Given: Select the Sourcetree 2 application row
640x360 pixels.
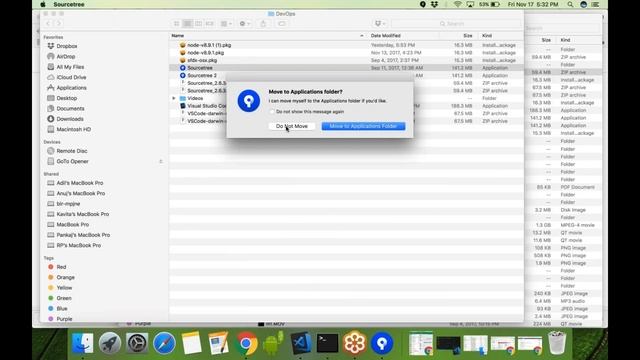Looking at the screenshot, I should 346,76.
